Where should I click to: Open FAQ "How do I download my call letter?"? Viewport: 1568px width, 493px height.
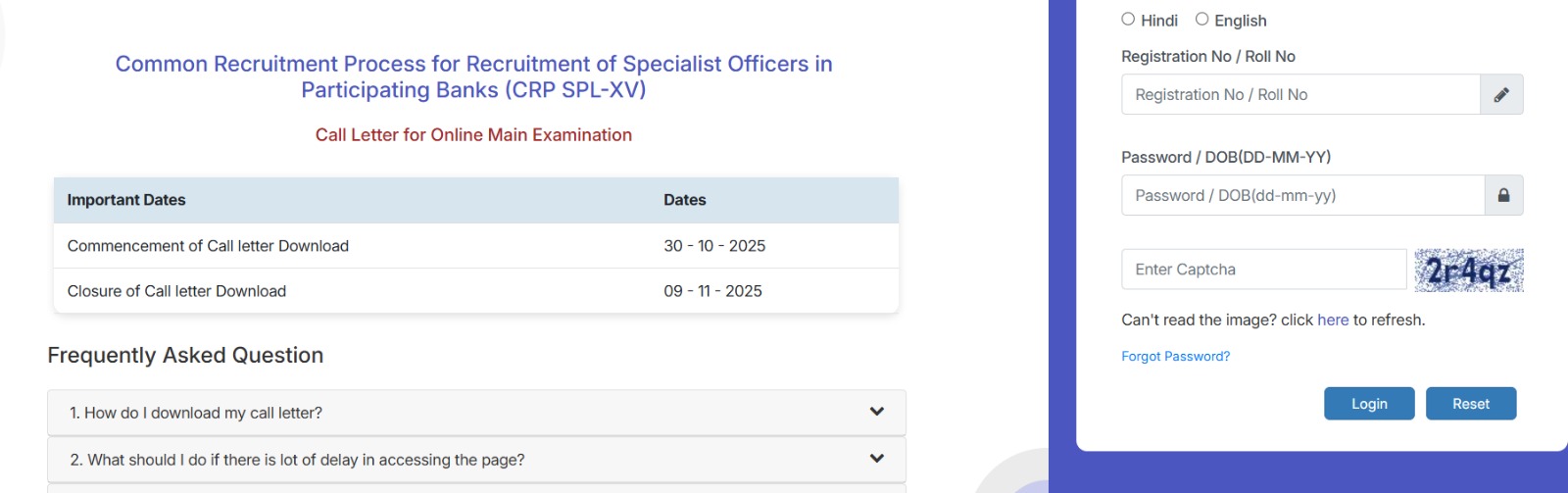point(196,414)
